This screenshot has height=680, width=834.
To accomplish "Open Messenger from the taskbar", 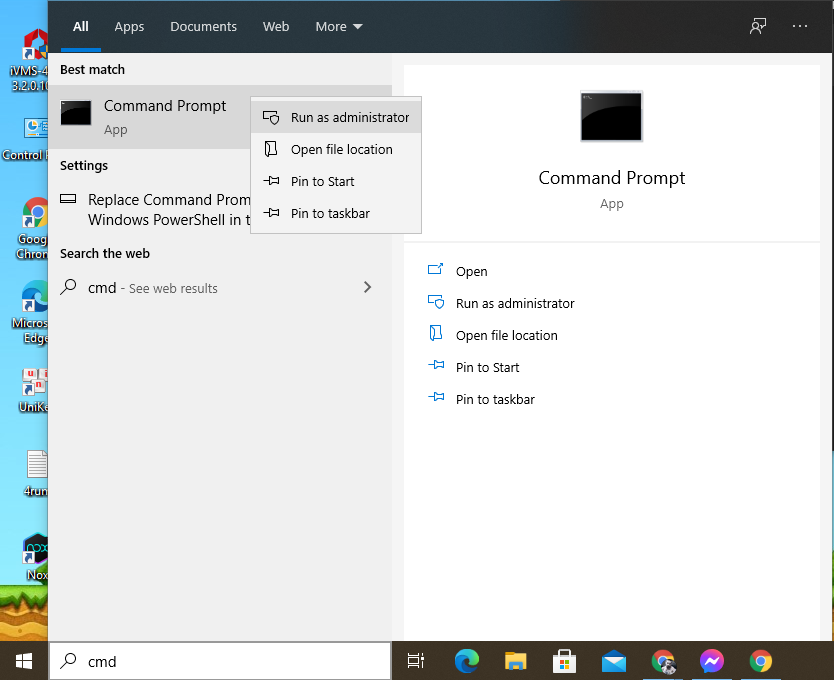I will pyautogui.click(x=712, y=661).
